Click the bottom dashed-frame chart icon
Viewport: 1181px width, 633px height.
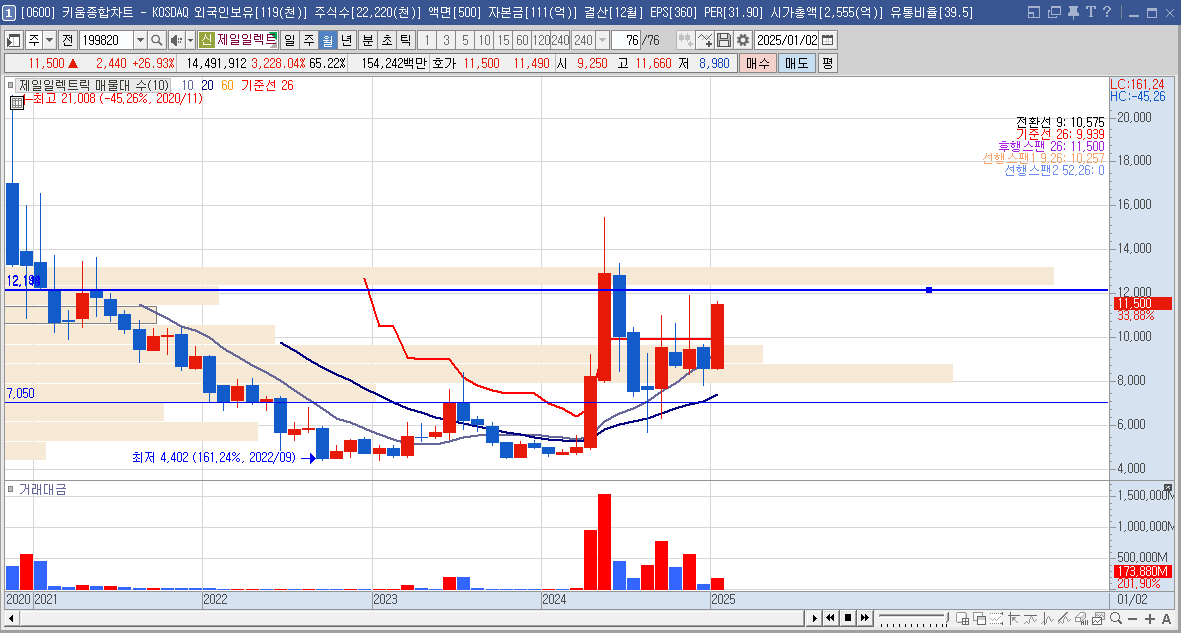tap(996, 618)
